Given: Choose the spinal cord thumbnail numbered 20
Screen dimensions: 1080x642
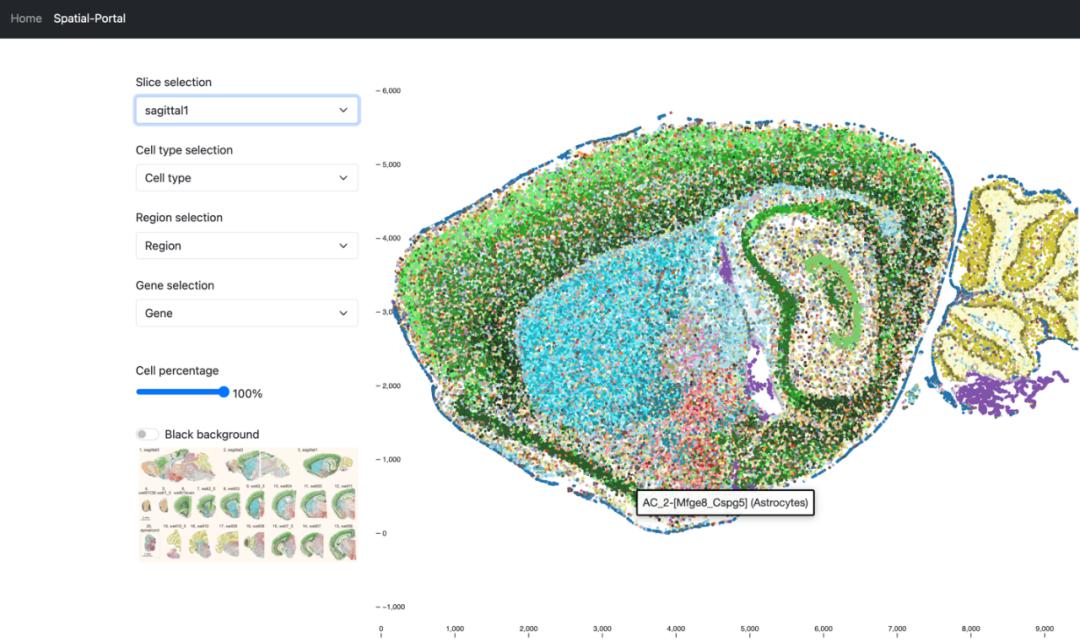Looking at the screenshot, I should [x=151, y=544].
